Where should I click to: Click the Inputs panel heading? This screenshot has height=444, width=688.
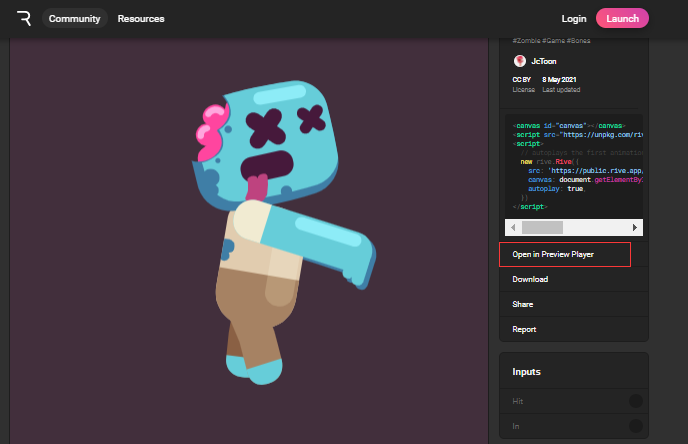point(527,372)
